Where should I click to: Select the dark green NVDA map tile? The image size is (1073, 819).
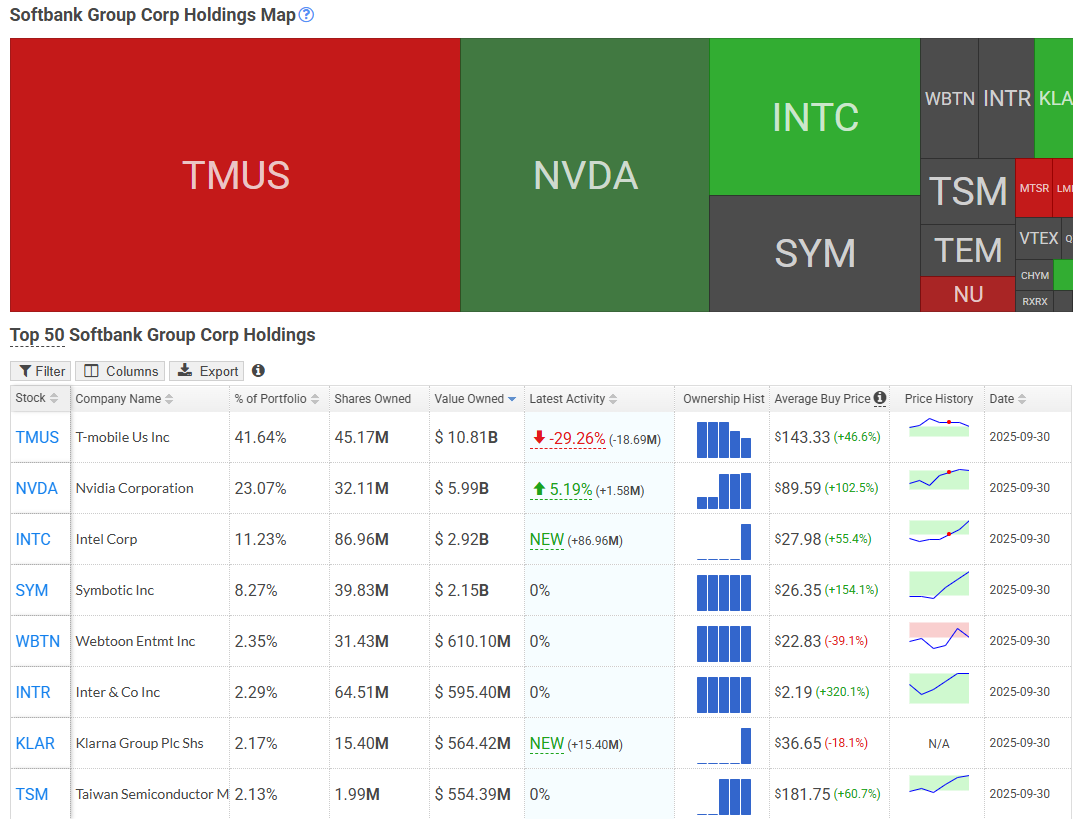tap(585, 175)
